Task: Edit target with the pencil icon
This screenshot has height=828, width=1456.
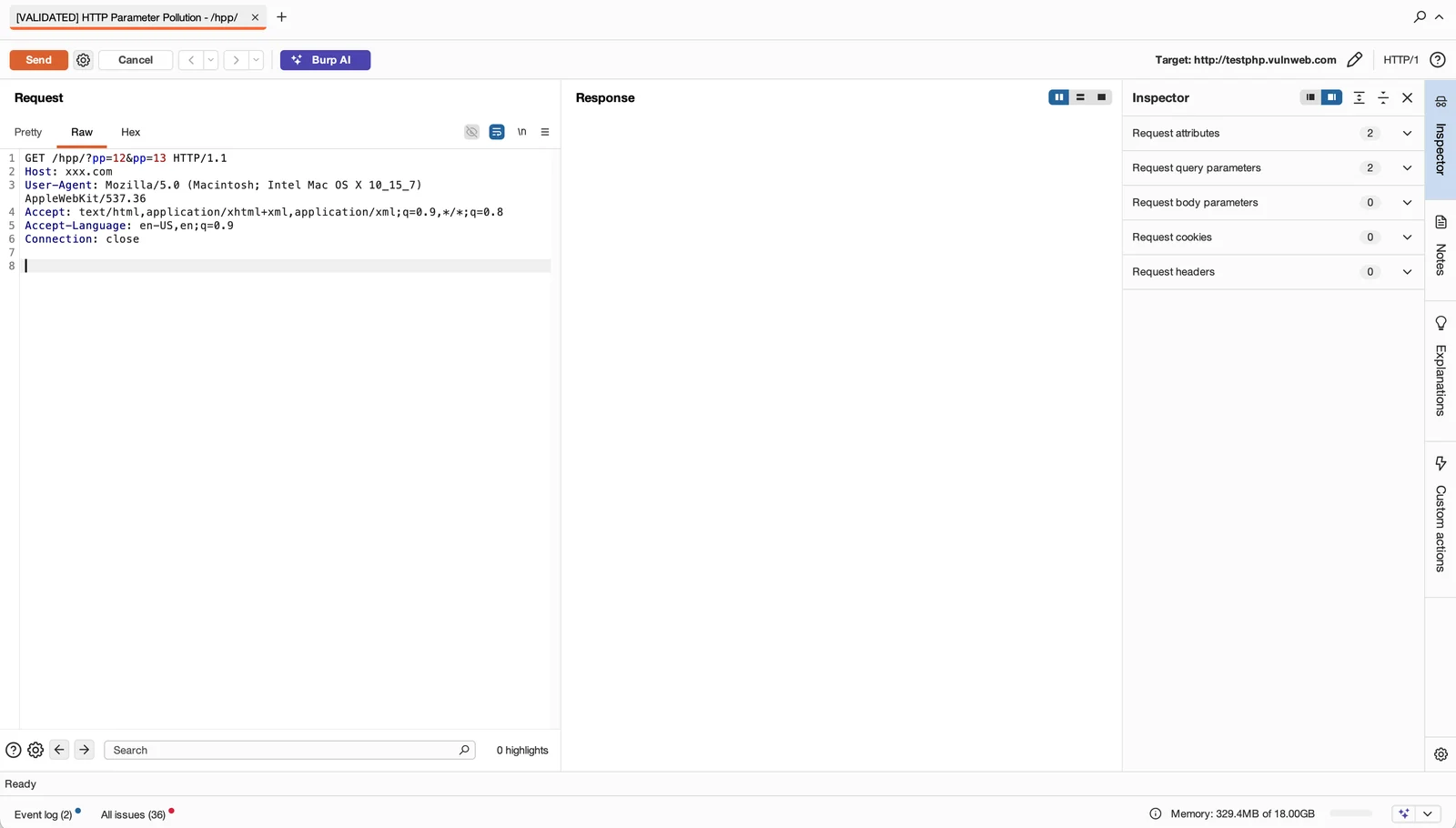Action: (x=1354, y=60)
